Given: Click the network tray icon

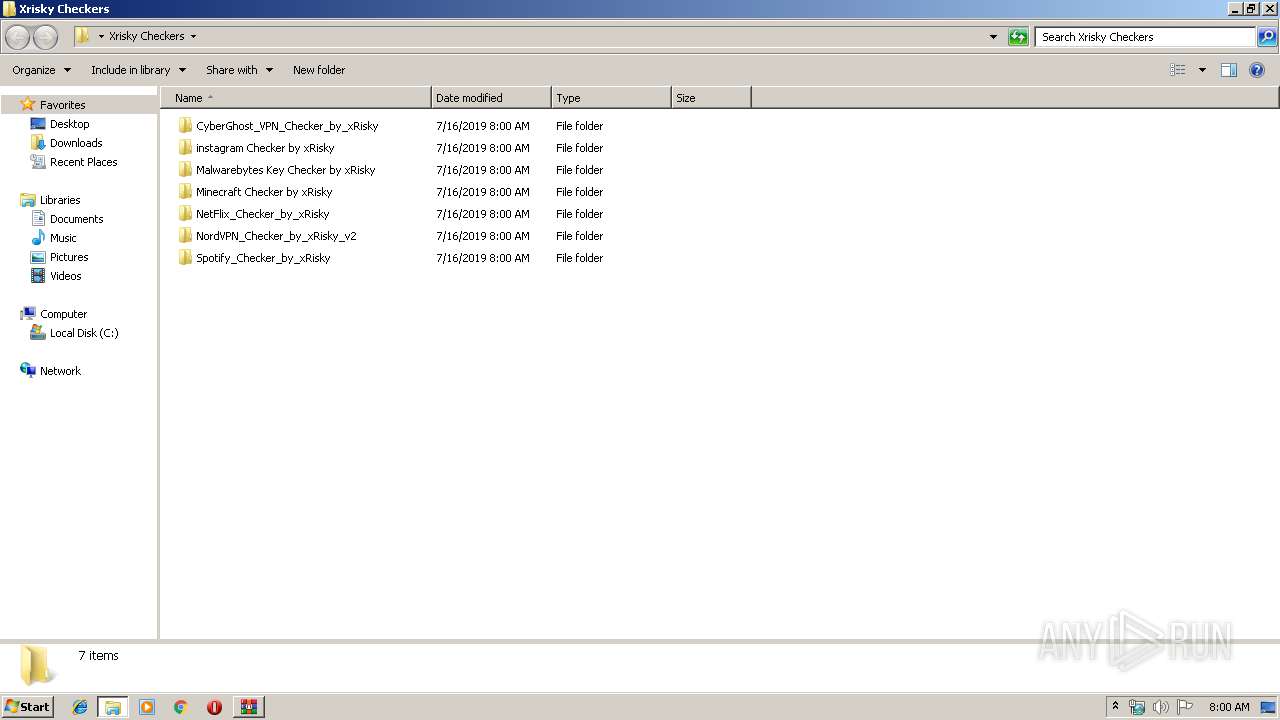Looking at the screenshot, I should [1137, 707].
